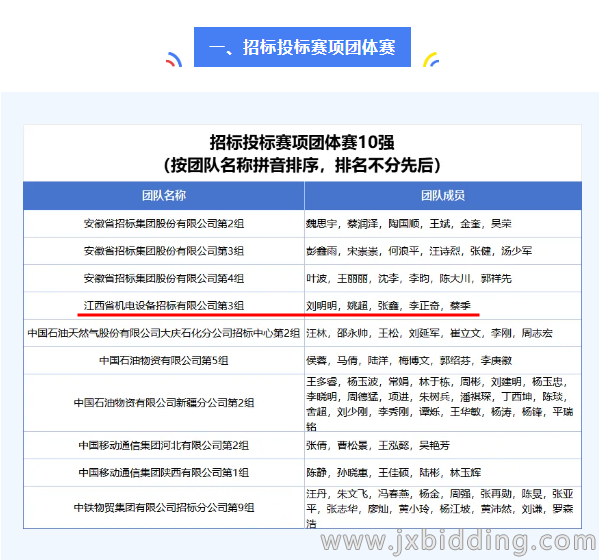Click the table title 招标投标赛项团体赛10强
Image resolution: width=599 pixels, height=560 pixels.
pyautogui.click(x=302, y=142)
